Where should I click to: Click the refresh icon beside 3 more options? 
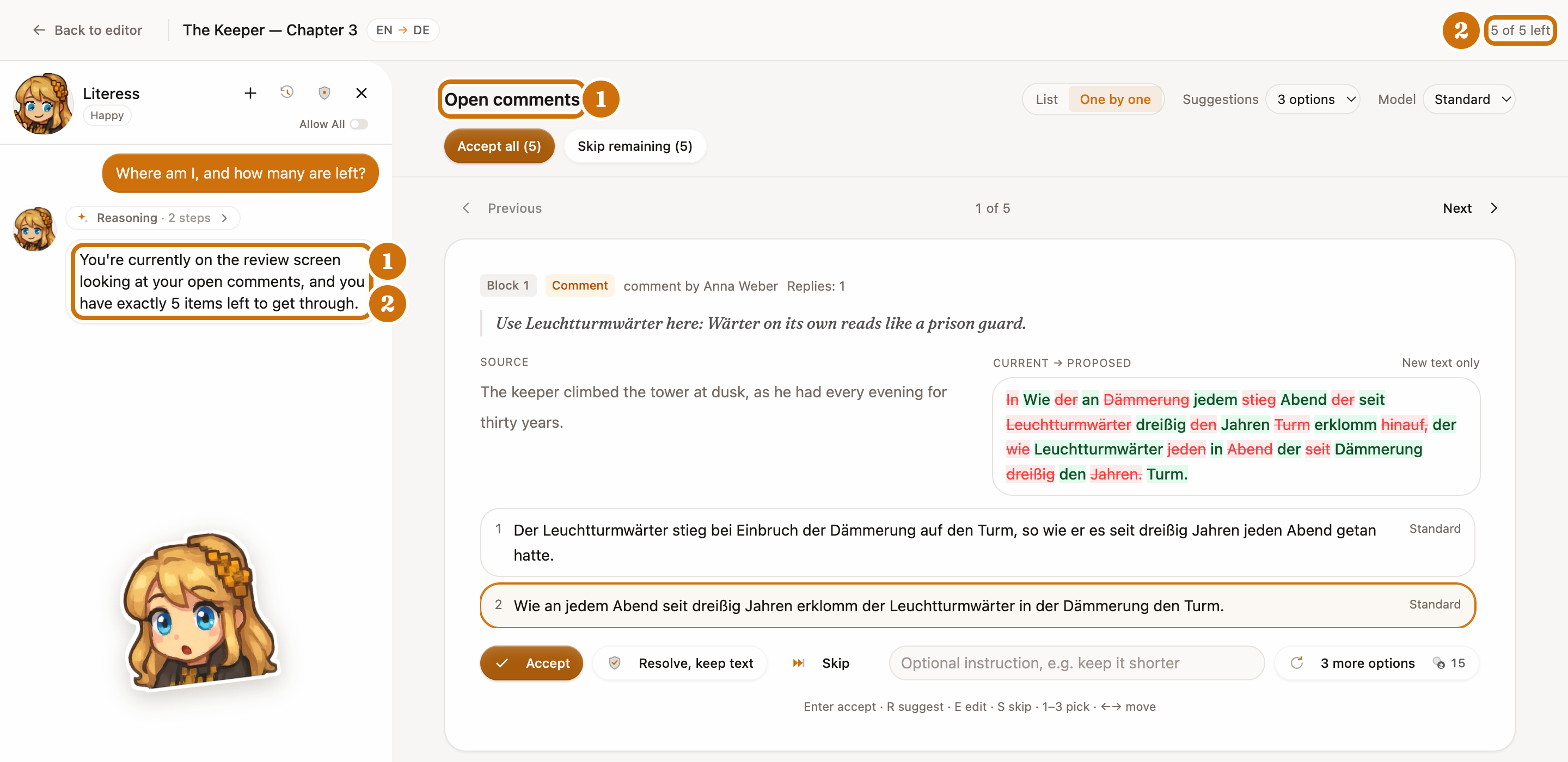(x=1297, y=662)
